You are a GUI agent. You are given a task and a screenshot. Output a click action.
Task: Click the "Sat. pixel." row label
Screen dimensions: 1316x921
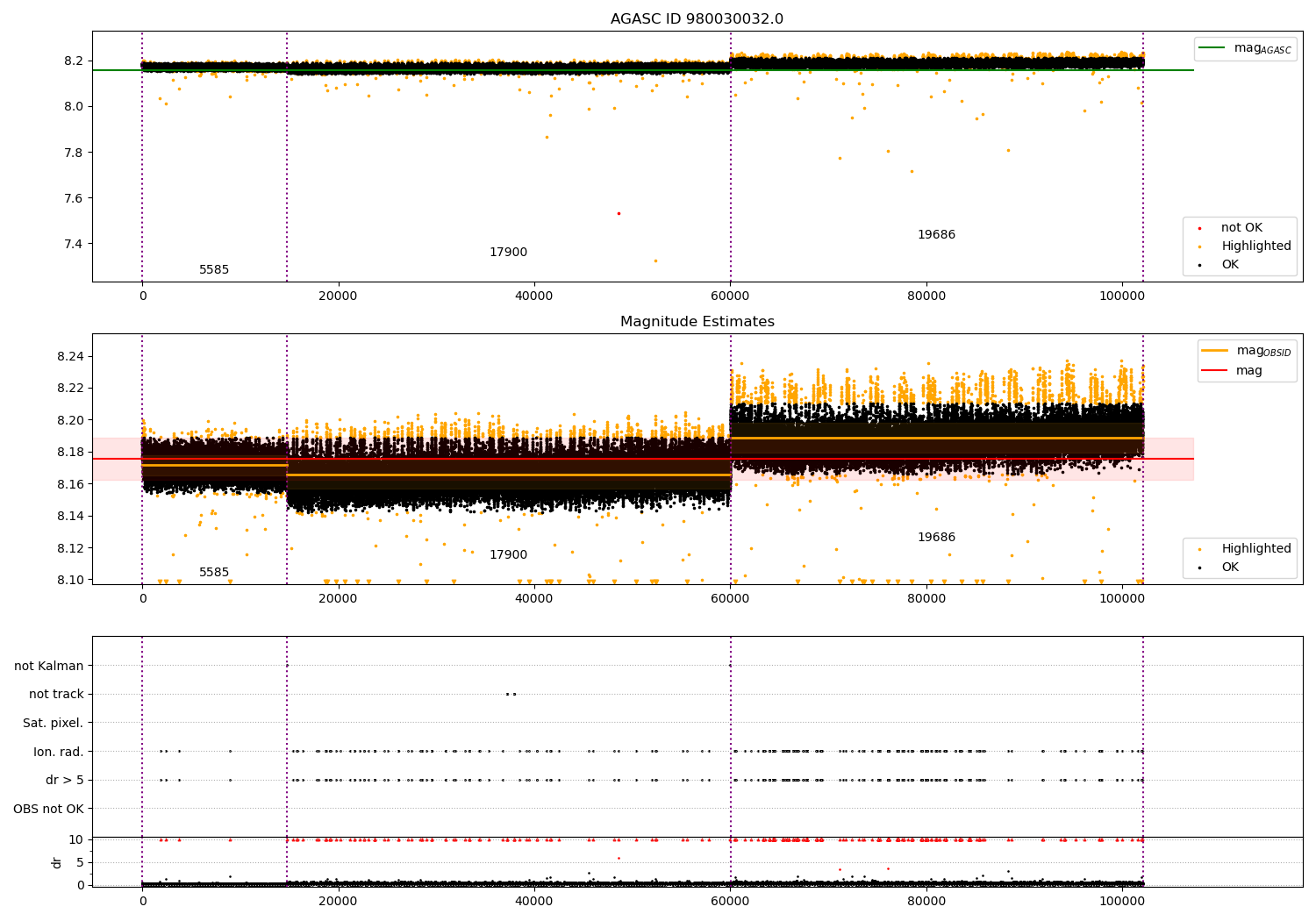pos(53,724)
